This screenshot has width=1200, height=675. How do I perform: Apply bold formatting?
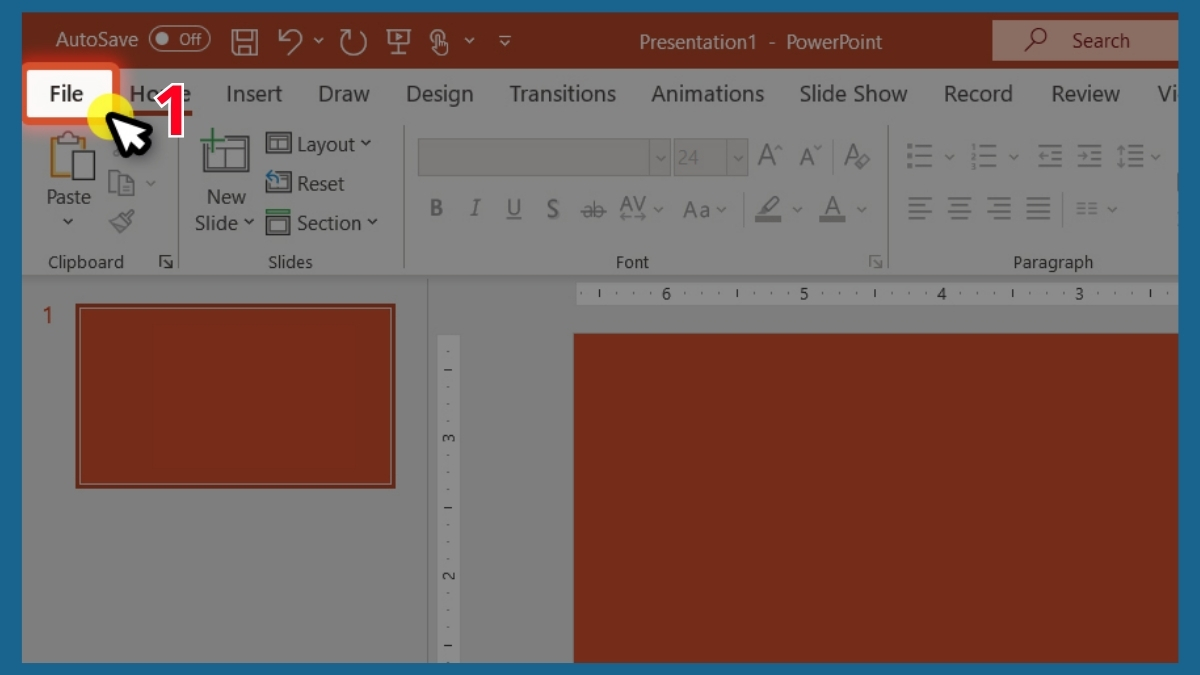click(435, 208)
